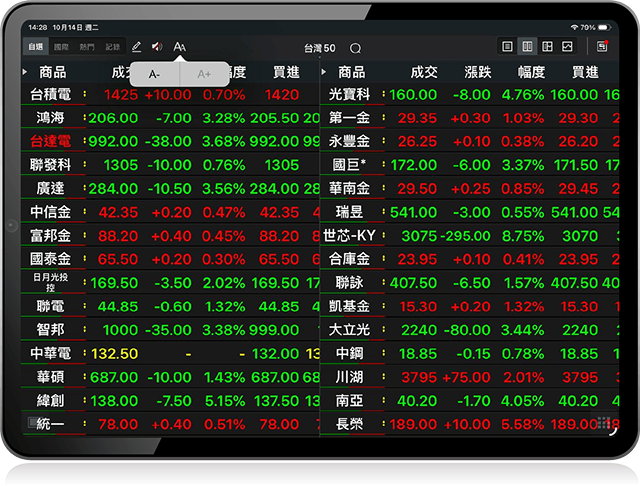
Task: Select the 華碩 stock name
Action: (51, 377)
